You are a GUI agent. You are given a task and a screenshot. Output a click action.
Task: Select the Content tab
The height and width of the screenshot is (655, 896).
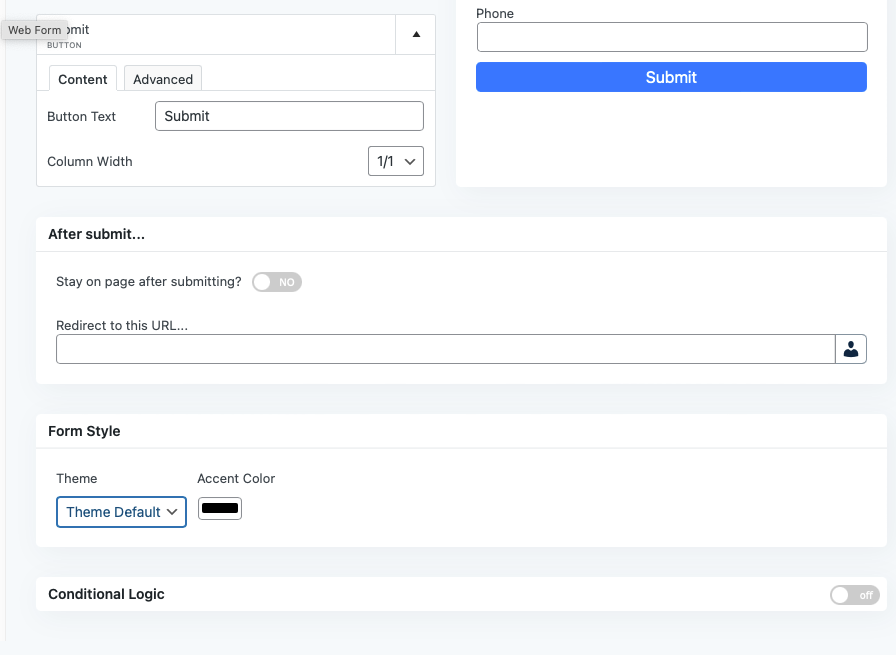[83, 79]
